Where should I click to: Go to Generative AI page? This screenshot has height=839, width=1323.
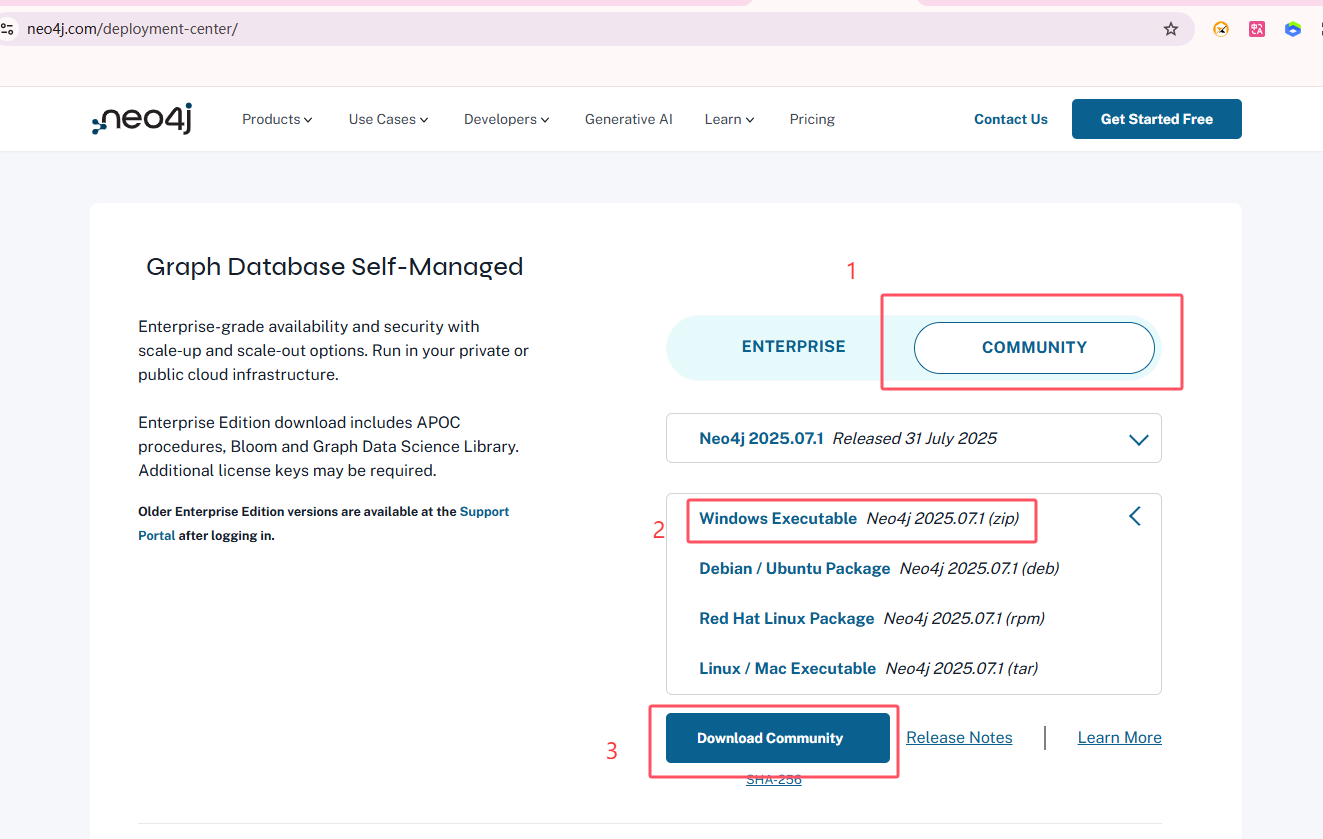pos(628,119)
